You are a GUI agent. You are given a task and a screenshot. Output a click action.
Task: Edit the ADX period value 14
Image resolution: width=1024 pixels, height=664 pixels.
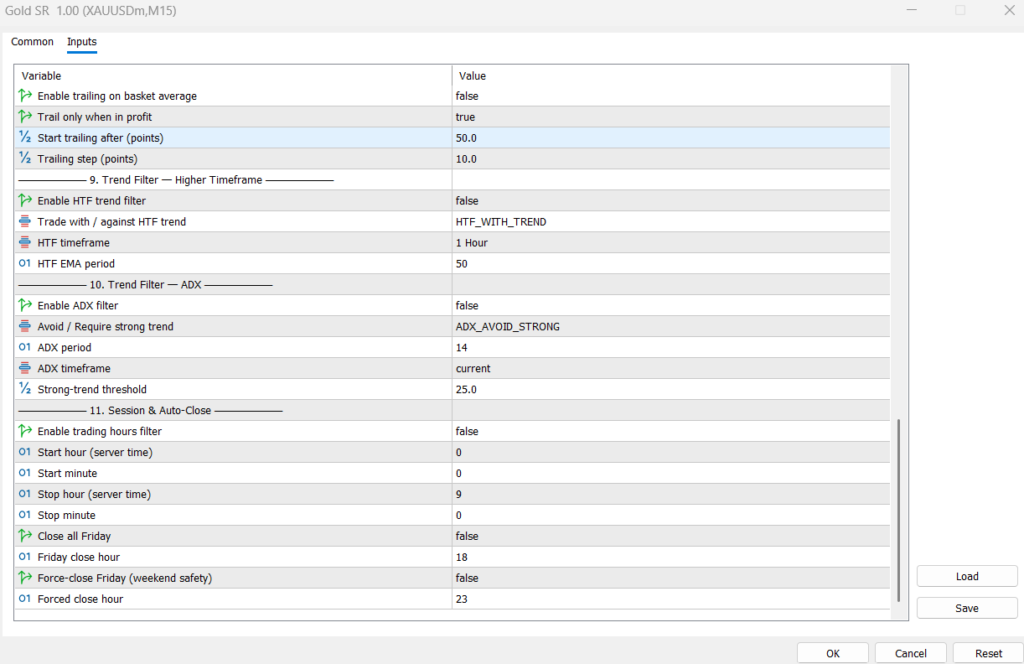point(671,347)
